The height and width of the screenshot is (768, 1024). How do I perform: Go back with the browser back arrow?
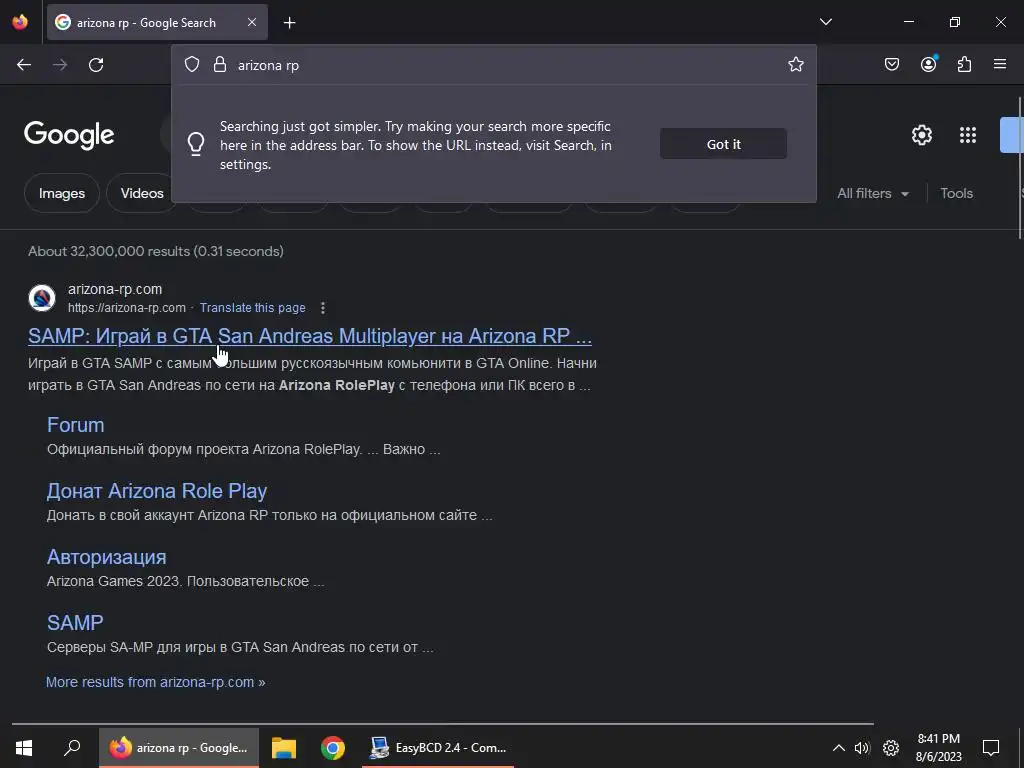[24, 65]
